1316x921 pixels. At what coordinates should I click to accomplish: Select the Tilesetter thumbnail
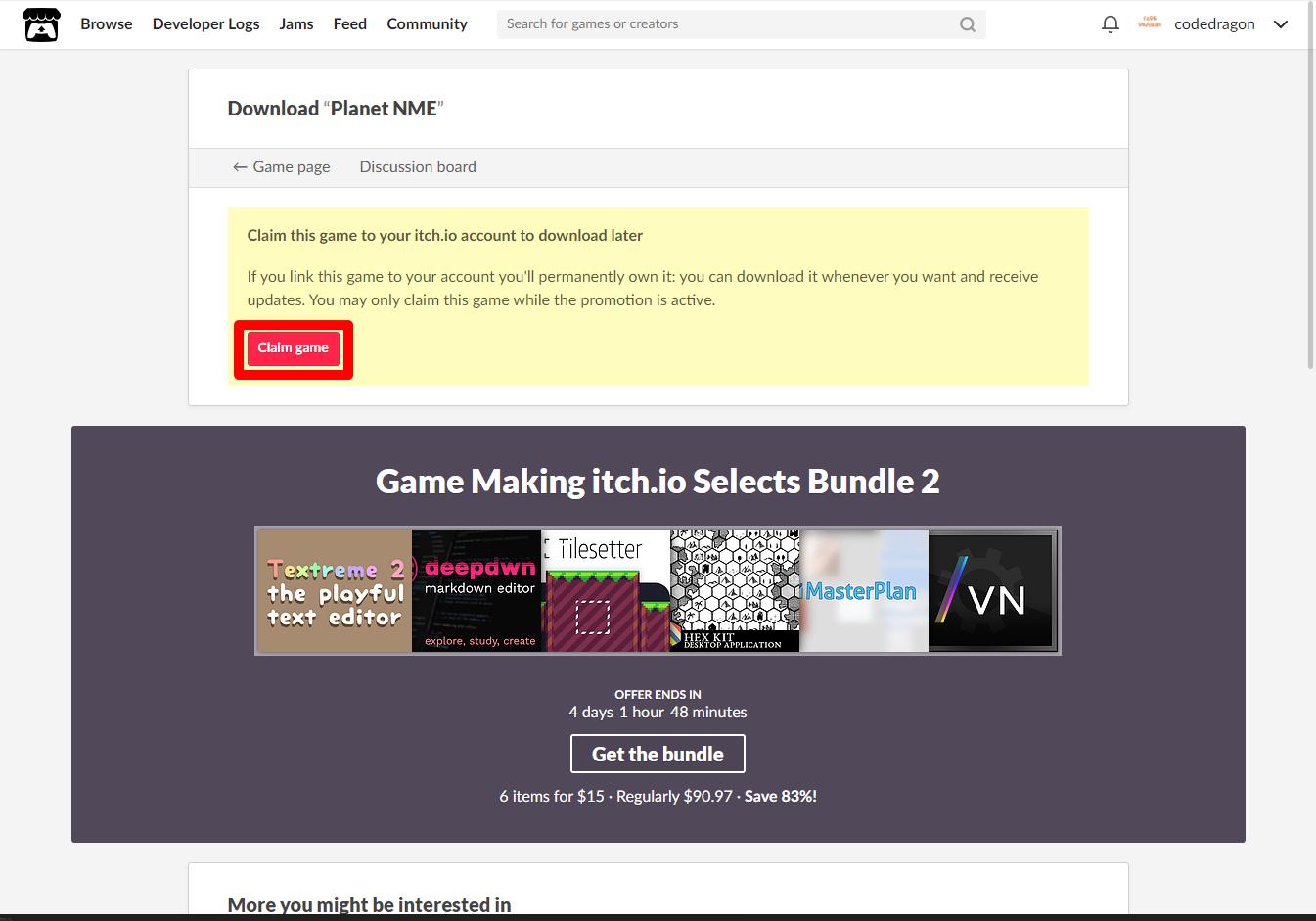point(606,591)
